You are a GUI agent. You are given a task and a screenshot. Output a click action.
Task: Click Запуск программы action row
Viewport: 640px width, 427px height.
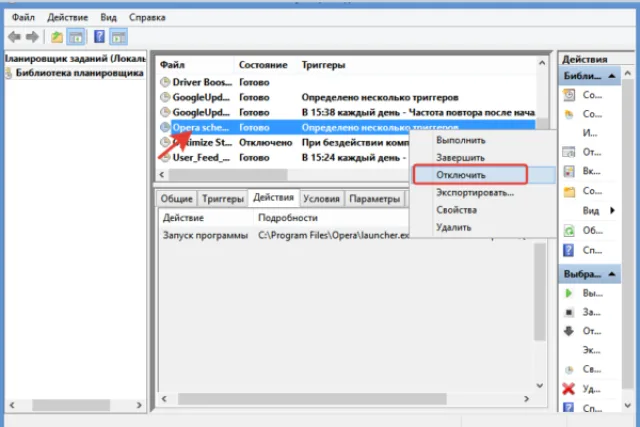tap(205, 235)
